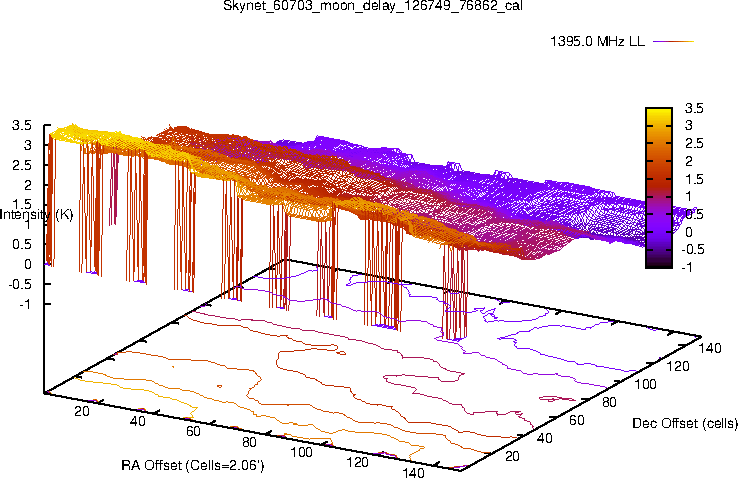Screen dimensions: 738x478
Task: Click the Dec offset tick label 60
Action: (x=577, y=420)
